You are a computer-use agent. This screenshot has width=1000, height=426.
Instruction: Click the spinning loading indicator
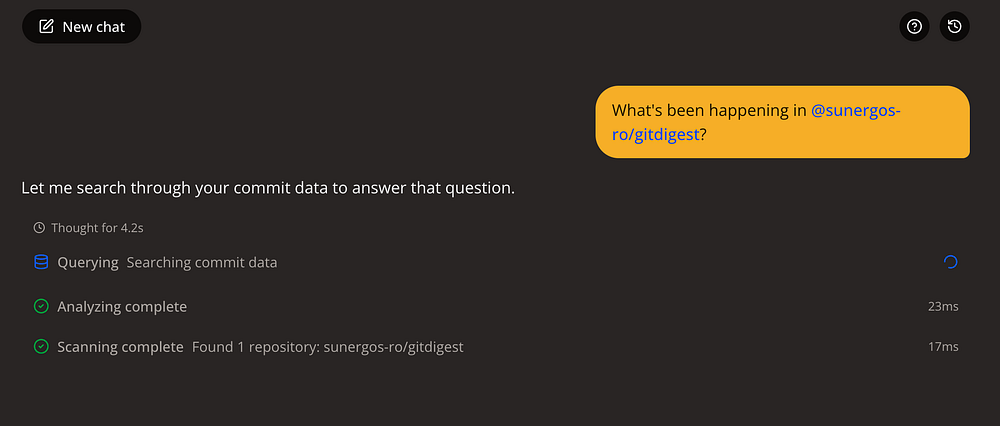coord(950,262)
